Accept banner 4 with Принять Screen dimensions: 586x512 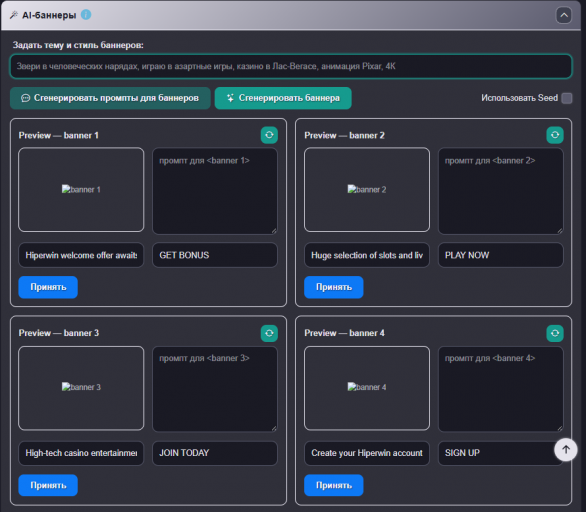333,485
